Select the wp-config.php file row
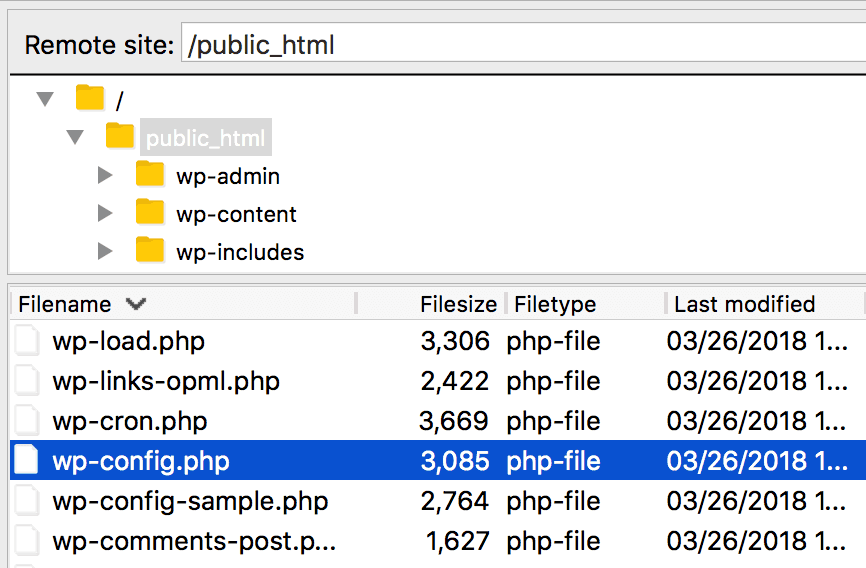This screenshot has height=568, width=866. click(x=438, y=460)
